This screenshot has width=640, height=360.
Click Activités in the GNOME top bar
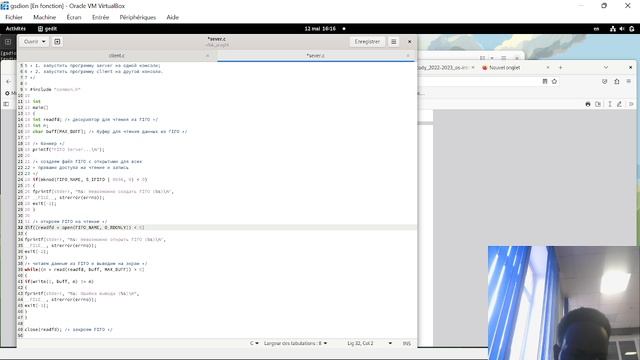(16, 29)
